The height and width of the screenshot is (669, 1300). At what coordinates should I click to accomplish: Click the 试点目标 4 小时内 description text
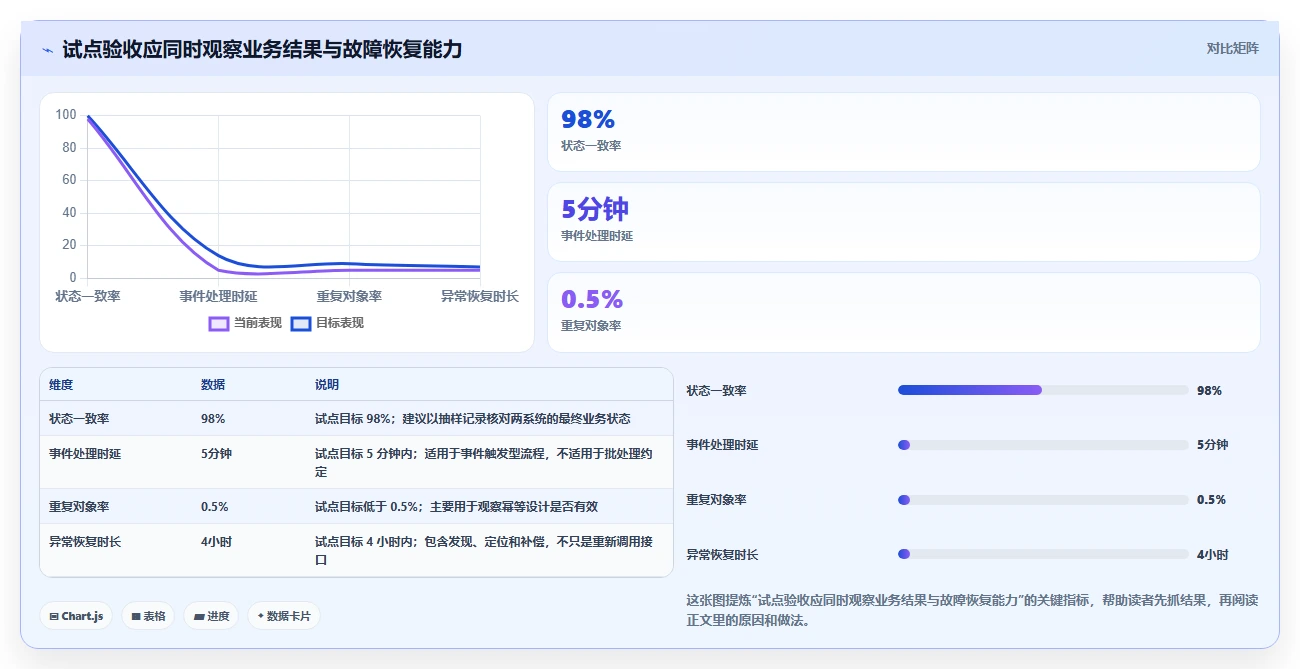(x=484, y=550)
